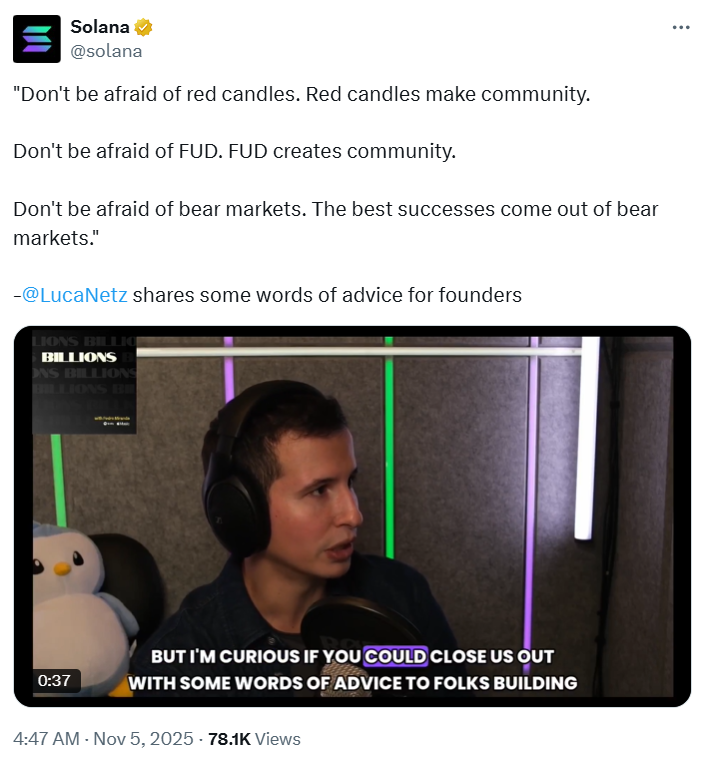
Task: Click the white light tube in the video
Action: pyautogui.click(x=587, y=437)
